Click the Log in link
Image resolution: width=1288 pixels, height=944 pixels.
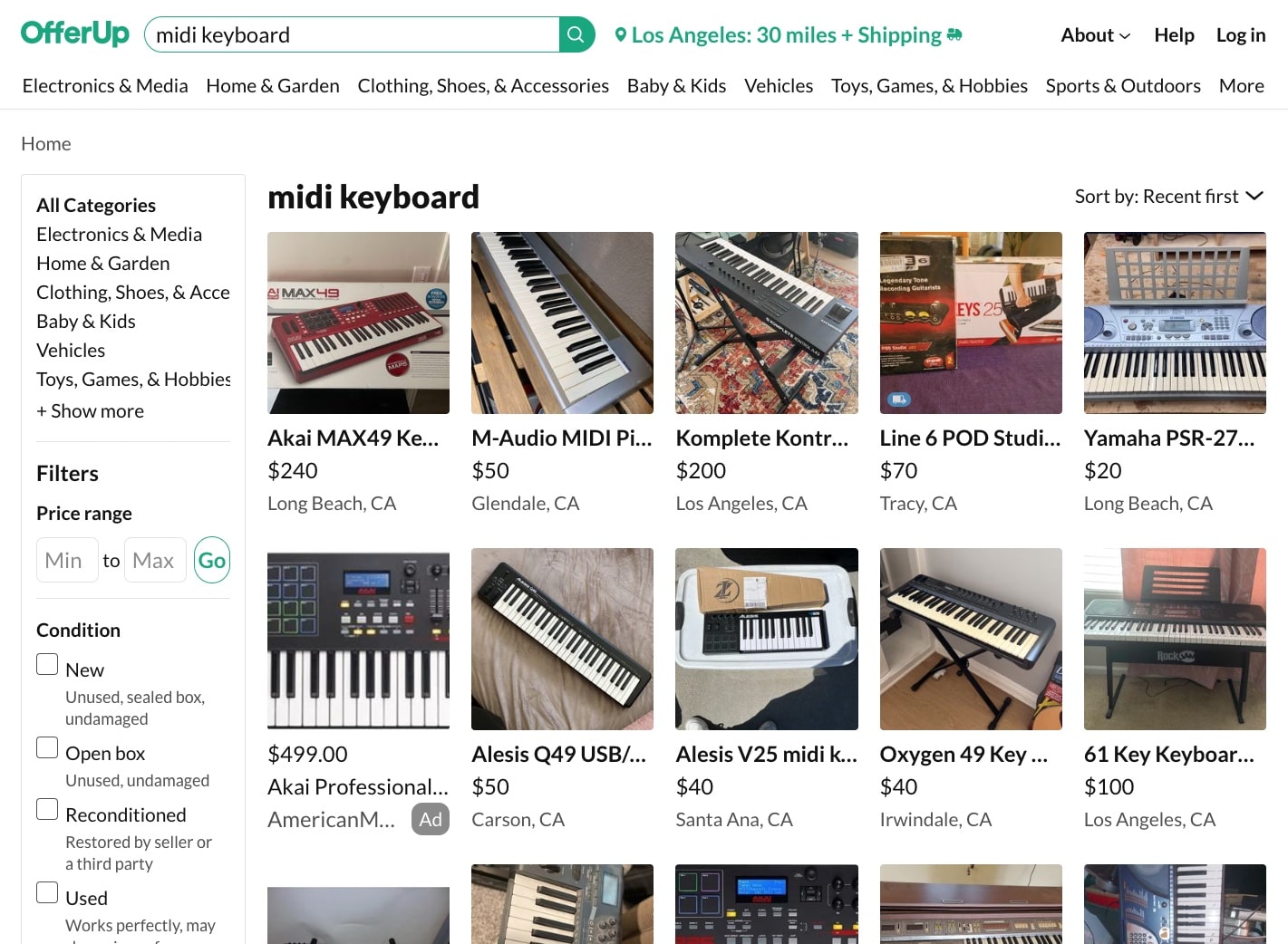tap(1240, 34)
